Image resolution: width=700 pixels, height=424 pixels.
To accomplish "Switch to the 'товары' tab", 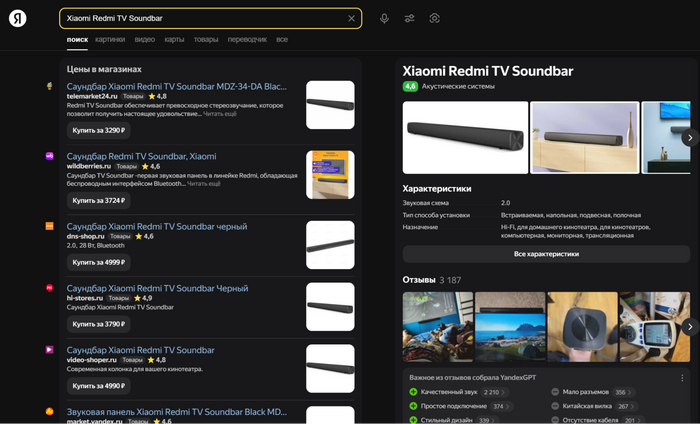I will pyautogui.click(x=206, y=39).
